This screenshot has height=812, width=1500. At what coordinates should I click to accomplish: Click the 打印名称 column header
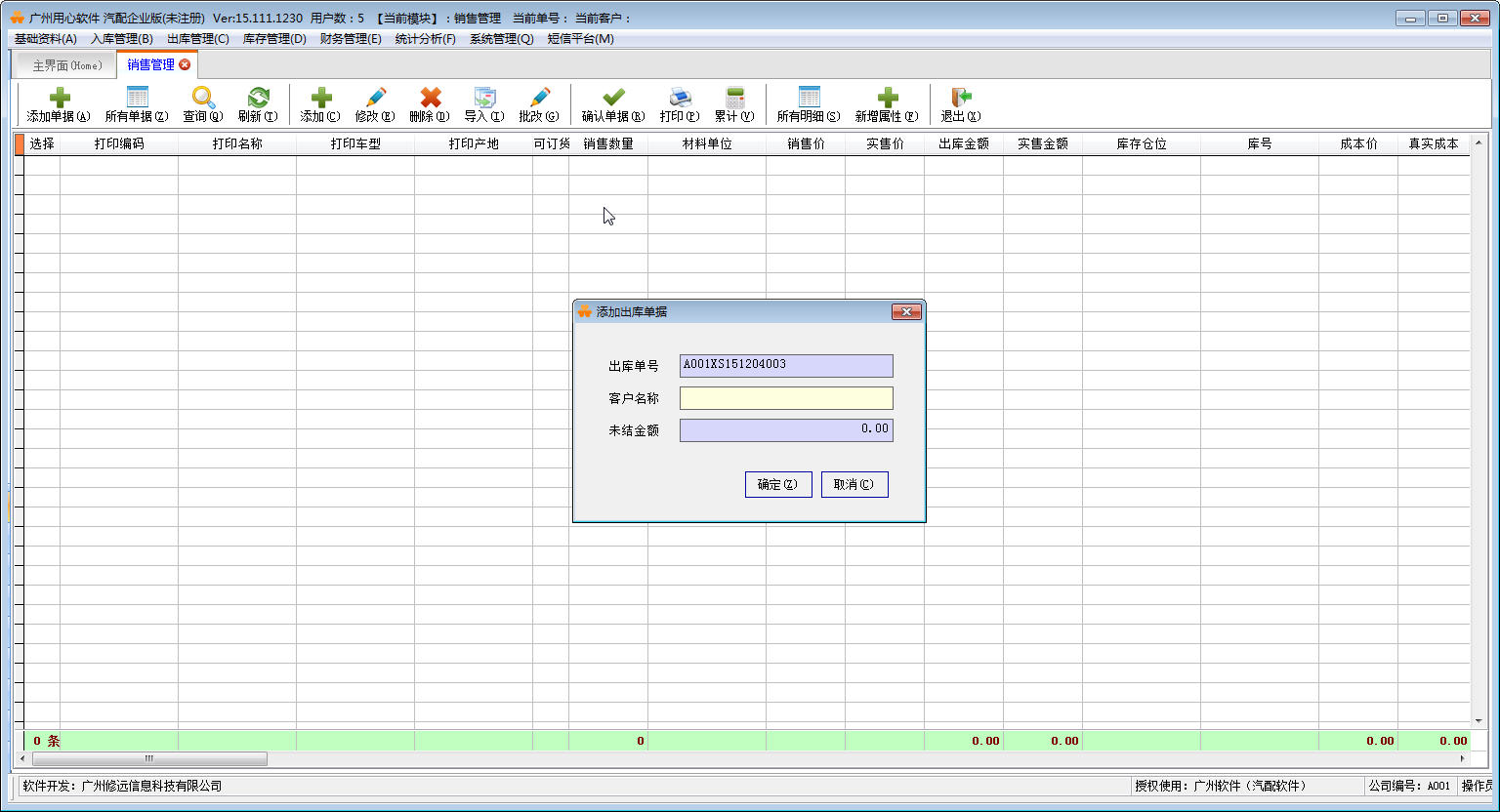click(x=237, y=143)
